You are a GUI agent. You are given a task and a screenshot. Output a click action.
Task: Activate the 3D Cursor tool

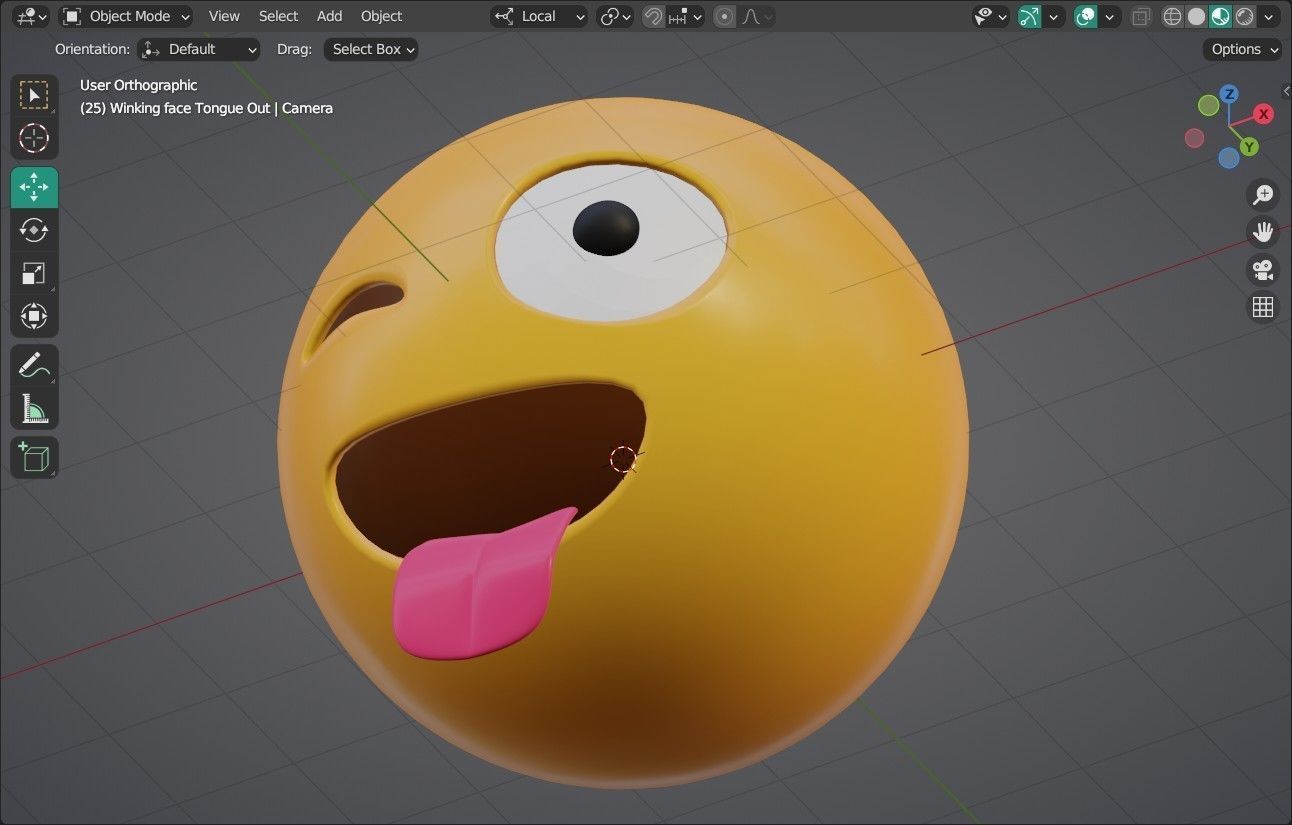(34, 138)
